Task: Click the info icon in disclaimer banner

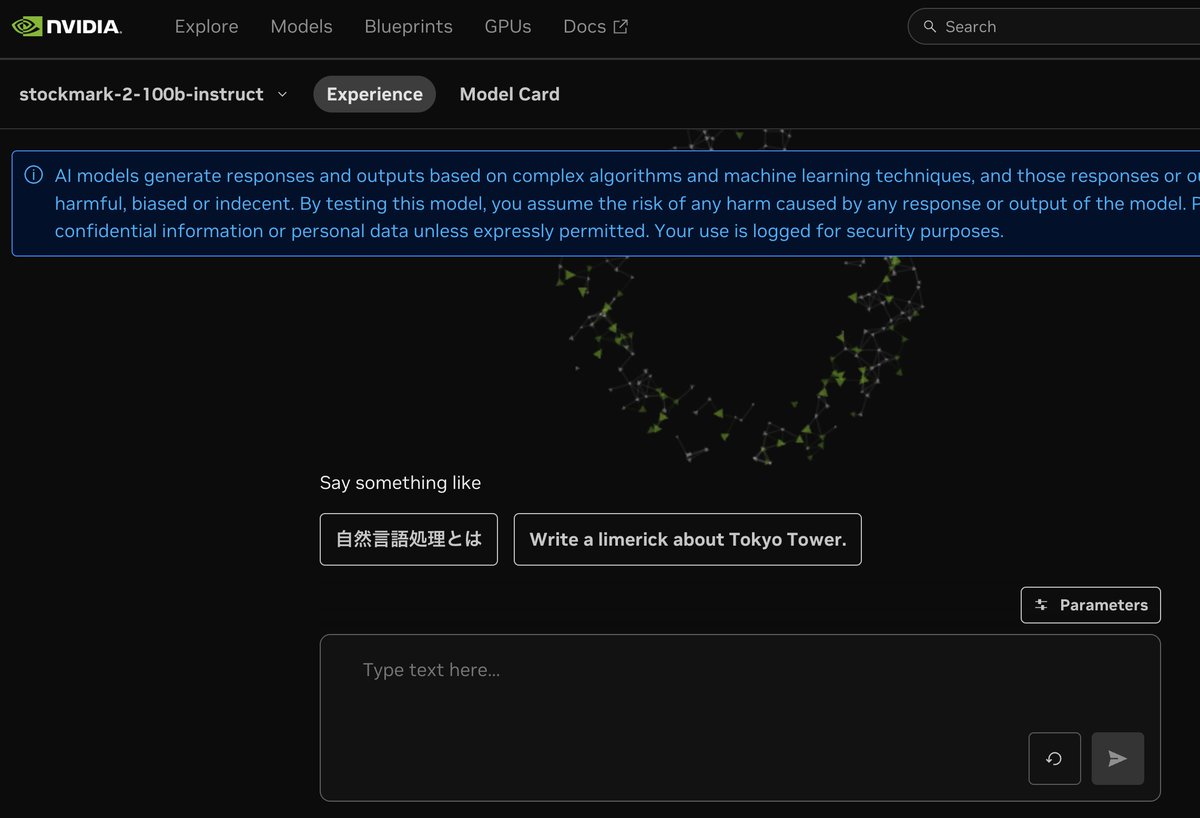Action: tap(34, 176)
